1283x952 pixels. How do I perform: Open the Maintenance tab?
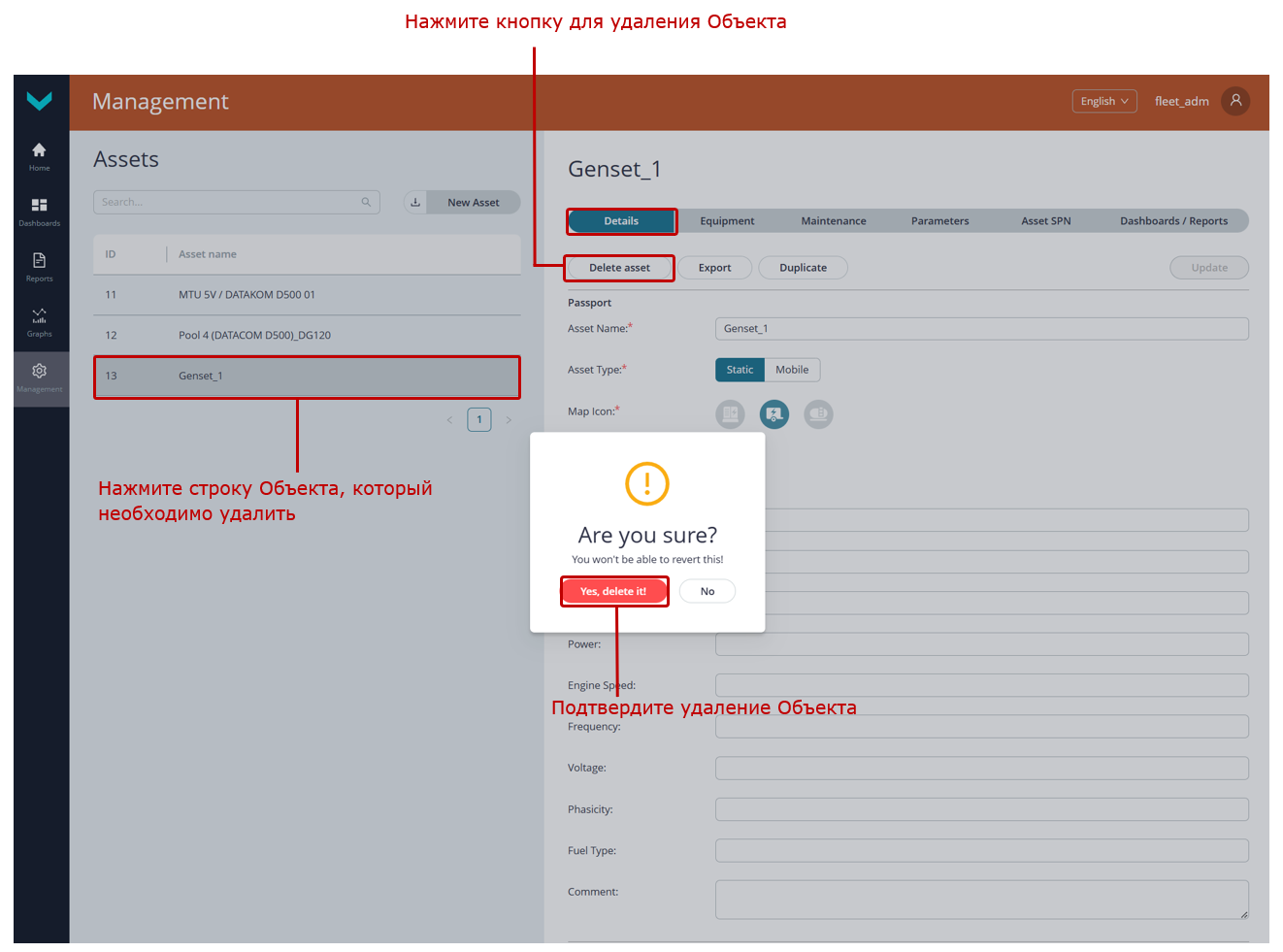point(833,221)
